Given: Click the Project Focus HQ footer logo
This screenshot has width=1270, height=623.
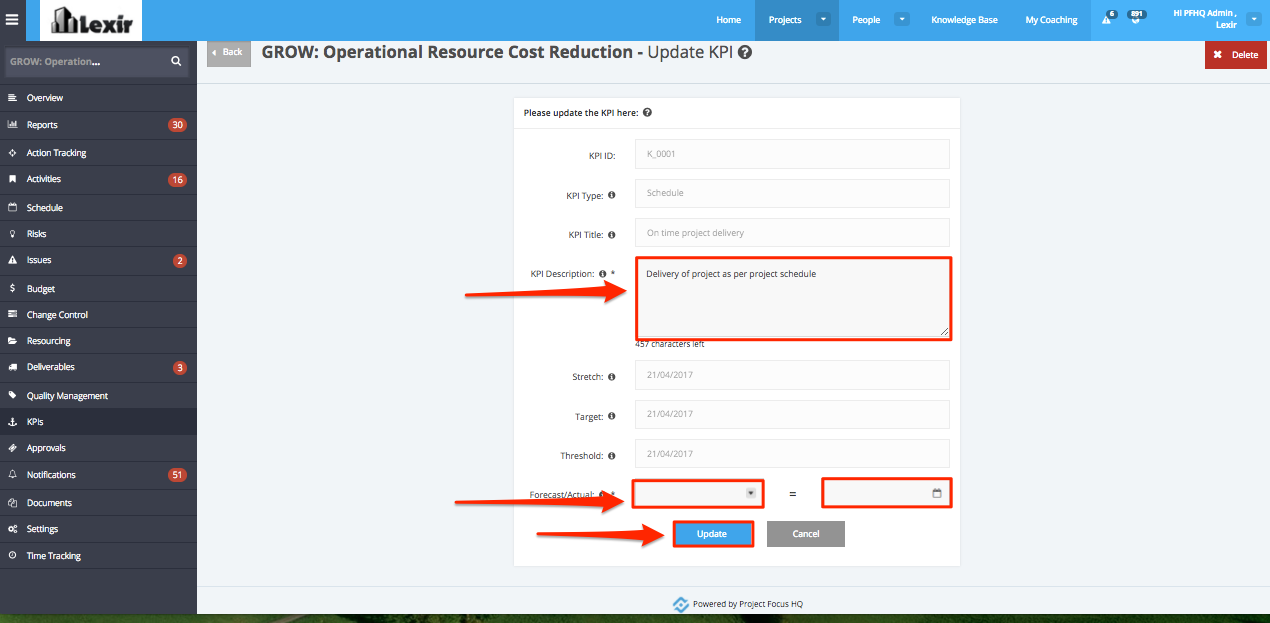Looking at the screenshot, I should pos(680,604).
